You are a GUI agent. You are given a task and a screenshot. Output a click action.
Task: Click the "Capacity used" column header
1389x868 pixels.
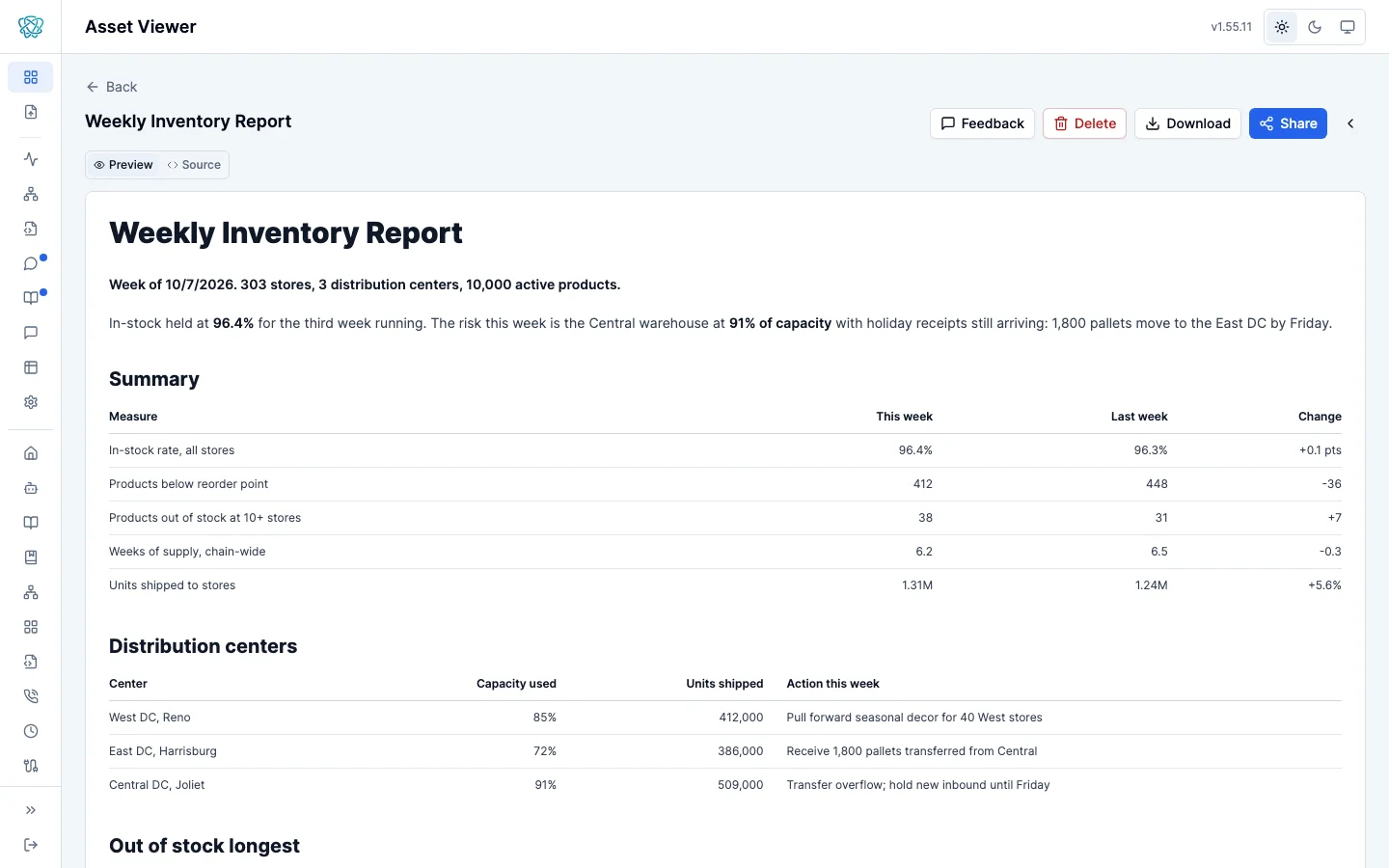pyautogui.click(x=516, y=684)
